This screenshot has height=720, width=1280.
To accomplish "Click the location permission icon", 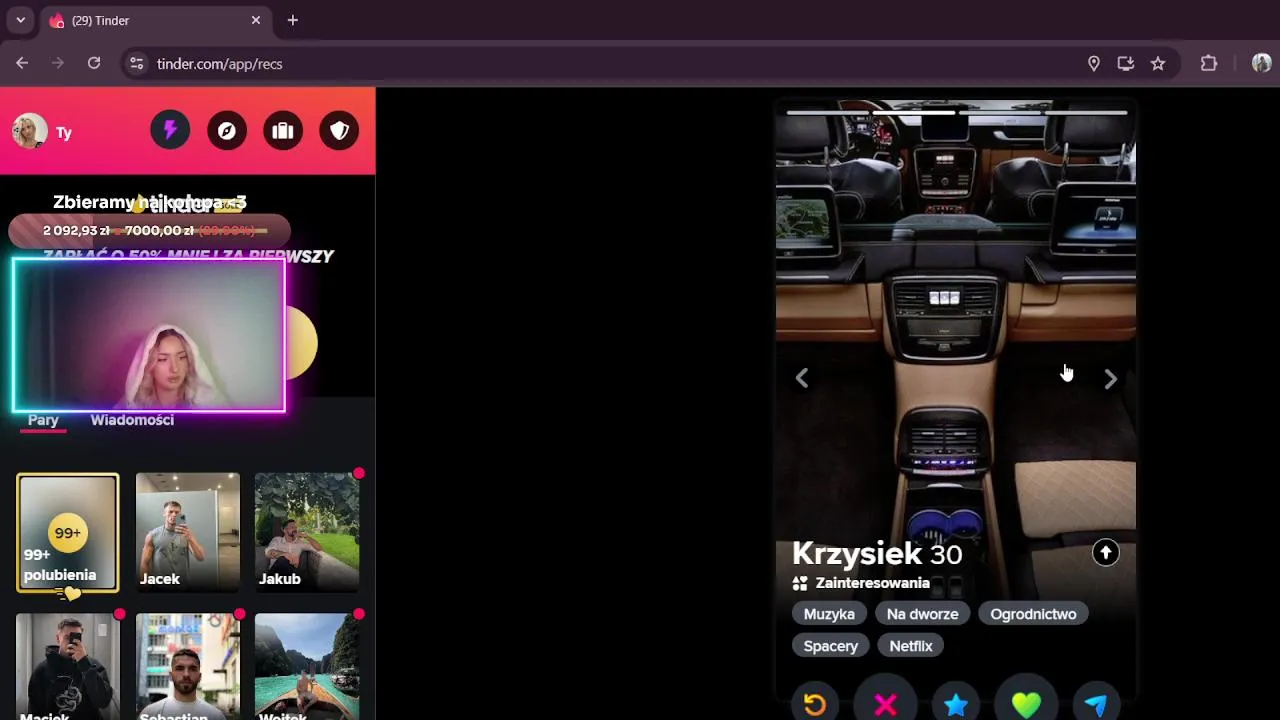I will pos(1094,63).
